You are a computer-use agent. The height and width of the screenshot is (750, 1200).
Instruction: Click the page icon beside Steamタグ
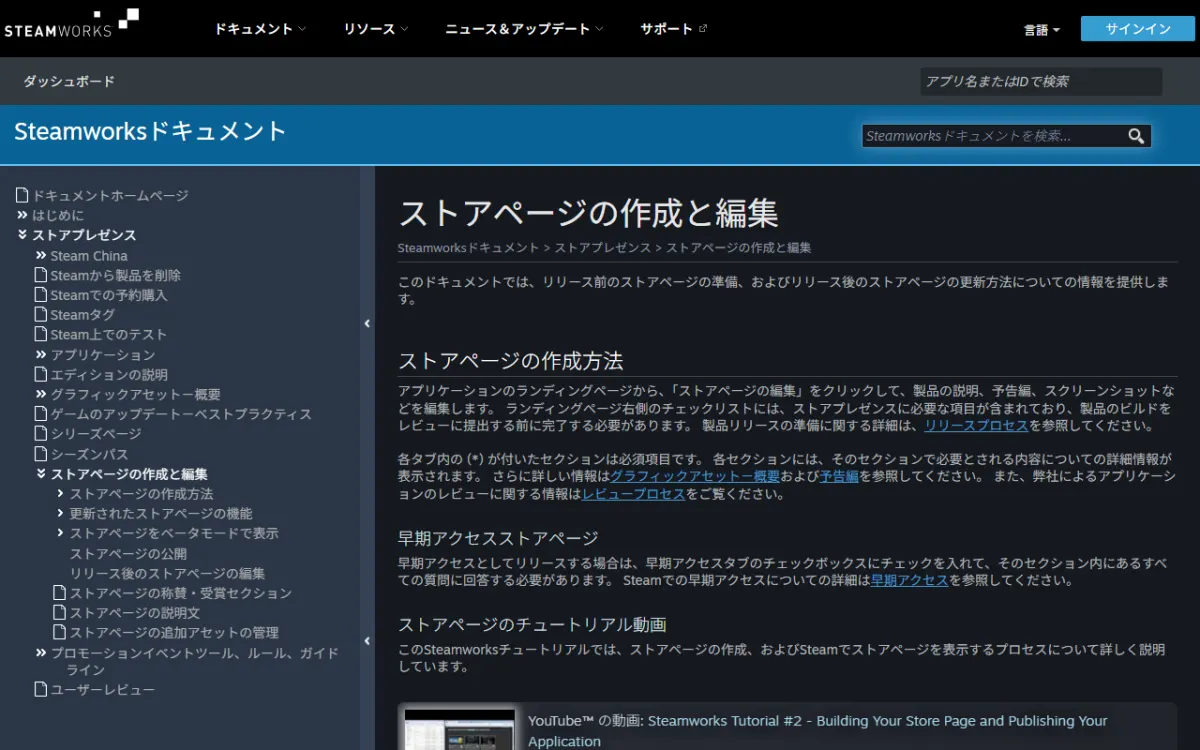point(41,315)
